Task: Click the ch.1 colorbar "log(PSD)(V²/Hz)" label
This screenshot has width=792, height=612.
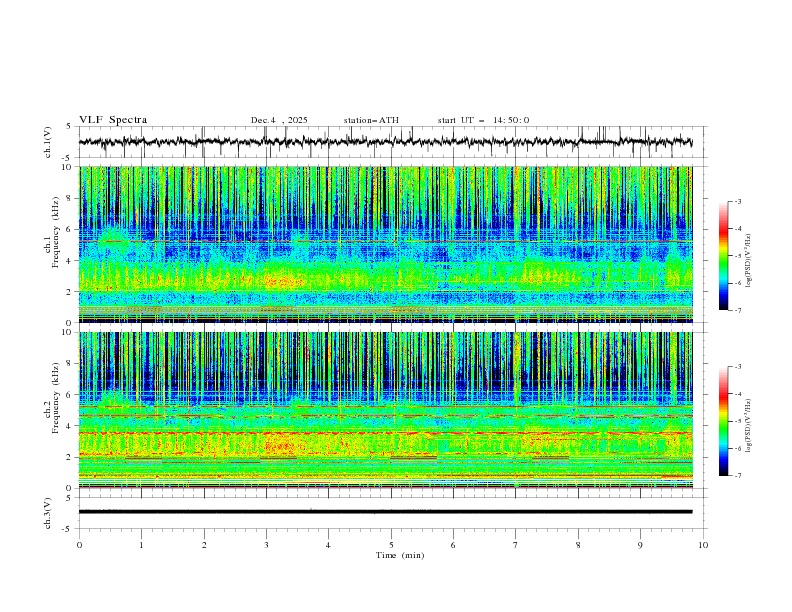Action: coord(749,261)
